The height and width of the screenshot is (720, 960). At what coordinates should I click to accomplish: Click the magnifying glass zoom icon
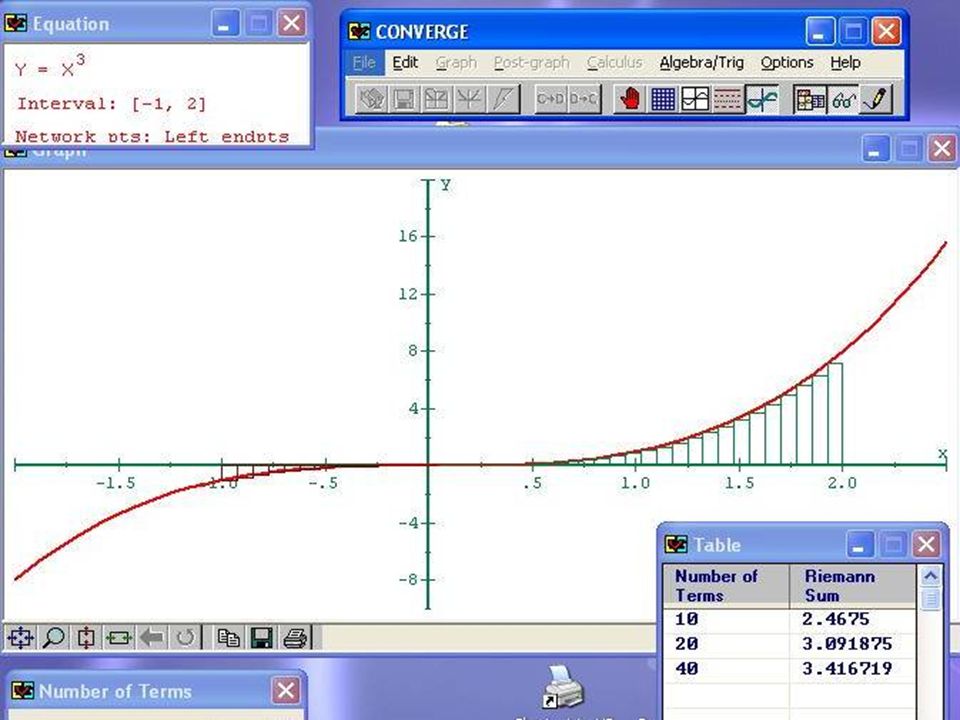click(x=53, y=637)
